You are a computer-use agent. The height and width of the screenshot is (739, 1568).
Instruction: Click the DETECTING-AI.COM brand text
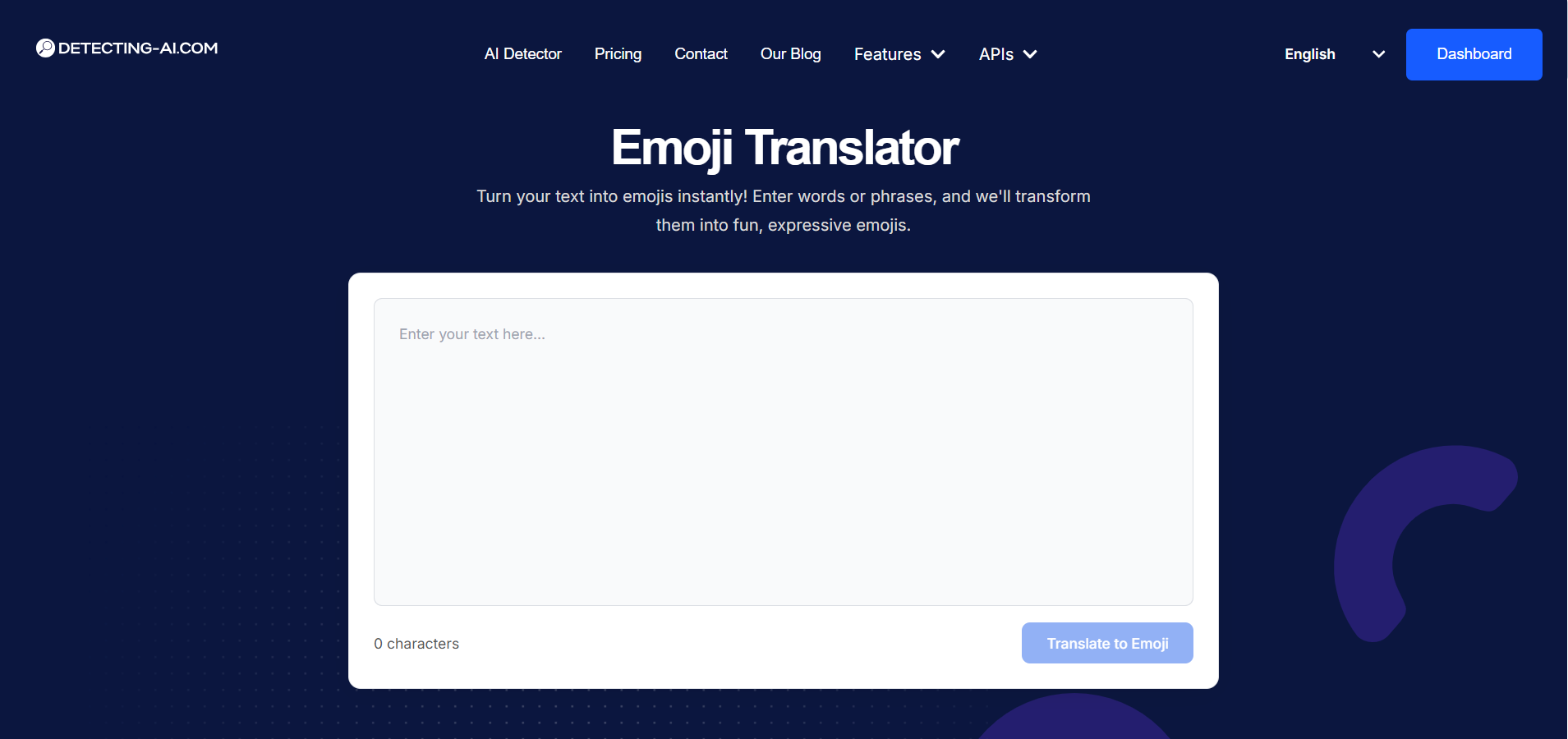(x=136, y=48)
